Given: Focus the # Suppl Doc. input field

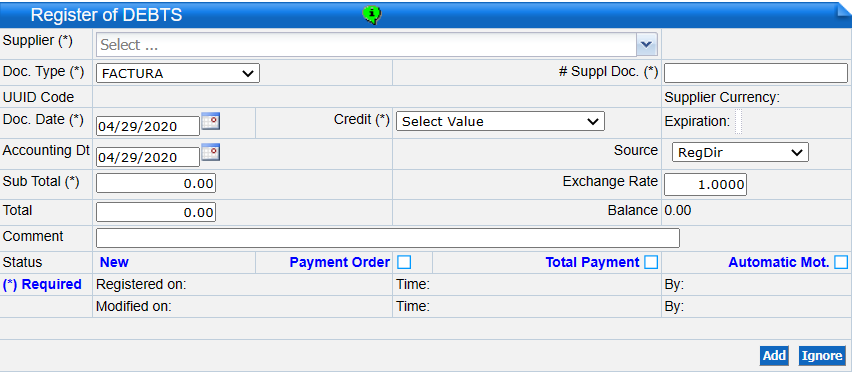Looking at the screenshot, I should [x=756, y=73].
